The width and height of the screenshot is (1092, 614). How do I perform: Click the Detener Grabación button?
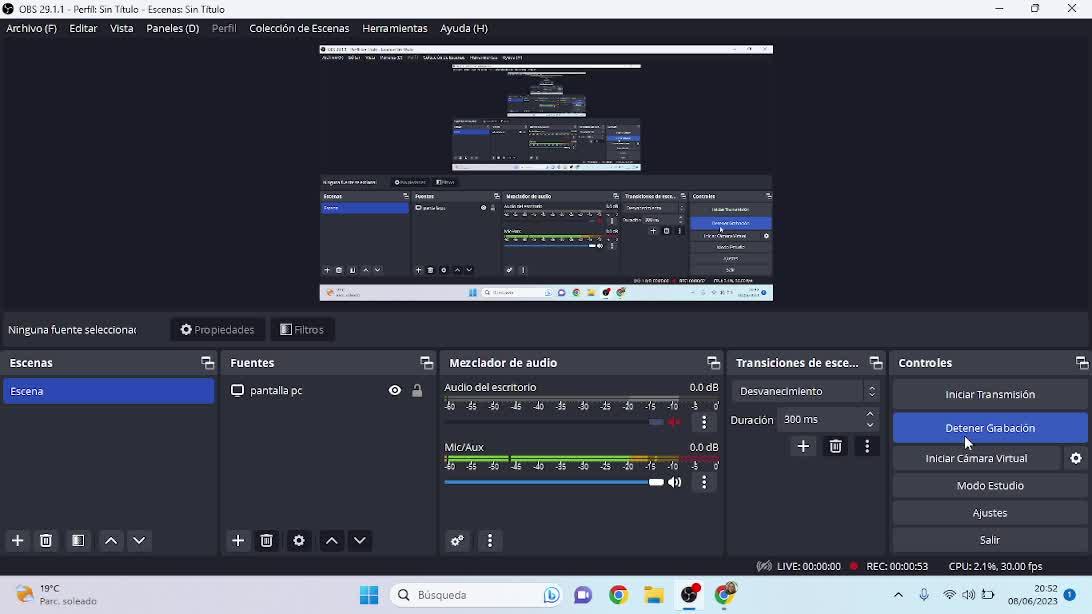[989, 428]
